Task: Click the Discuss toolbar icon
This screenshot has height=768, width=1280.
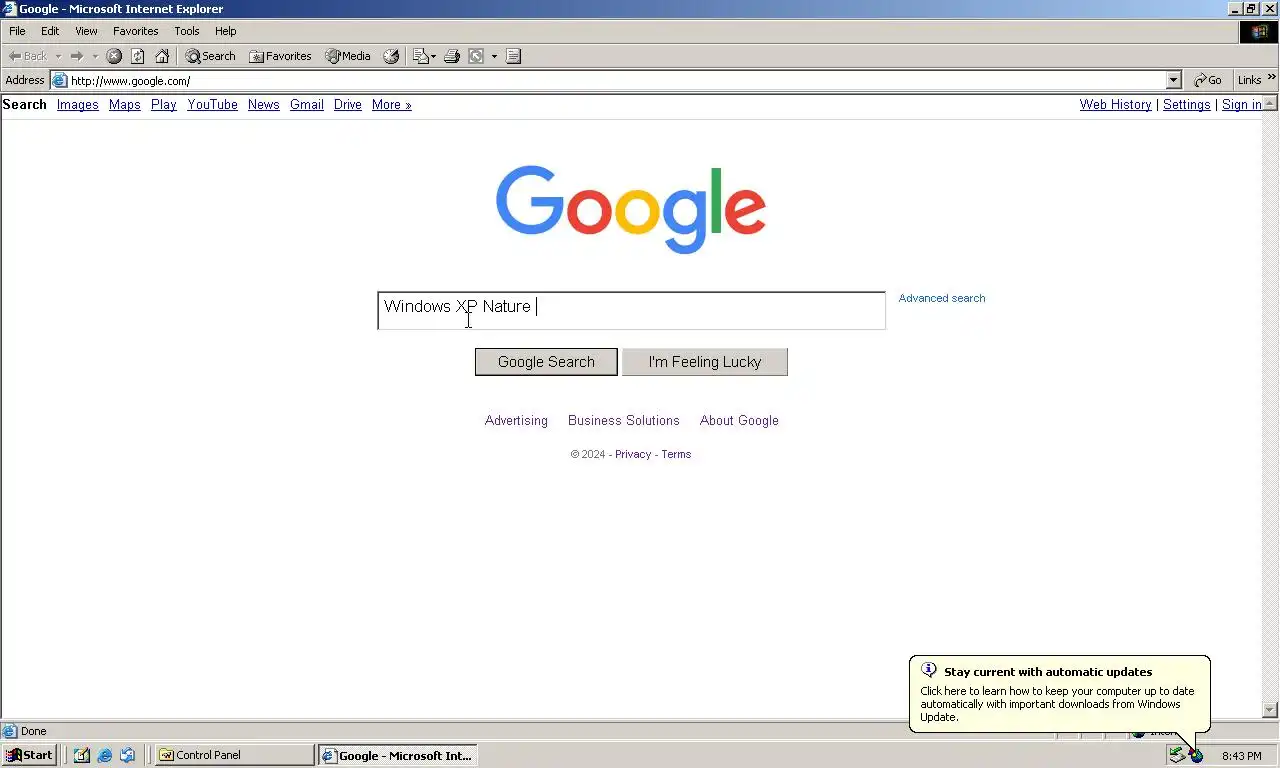Action: point(513,56)
